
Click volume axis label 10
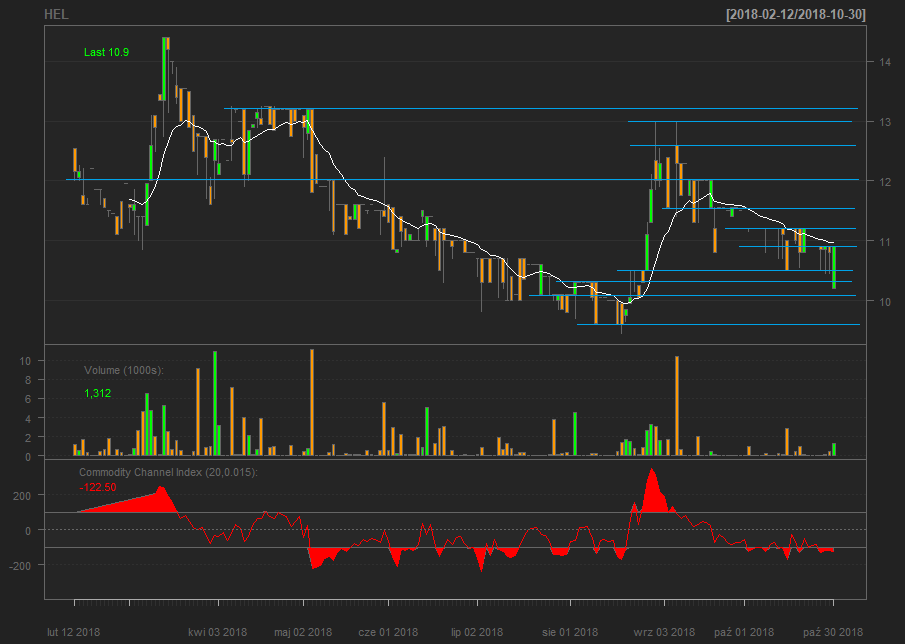25,361
